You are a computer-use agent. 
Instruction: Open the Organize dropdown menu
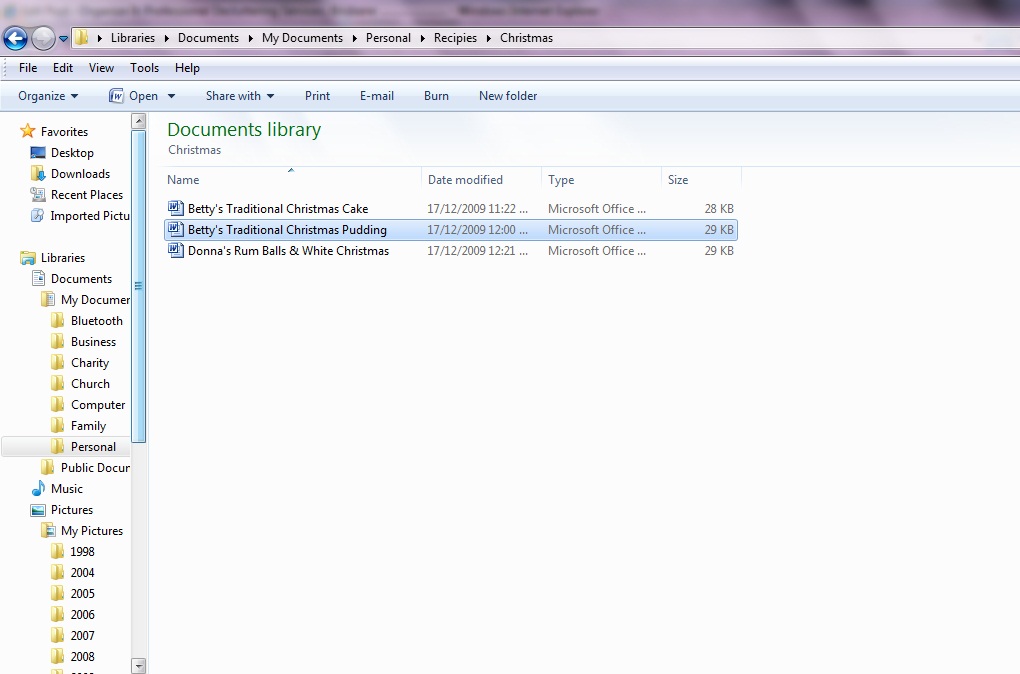tap(48, 96)
